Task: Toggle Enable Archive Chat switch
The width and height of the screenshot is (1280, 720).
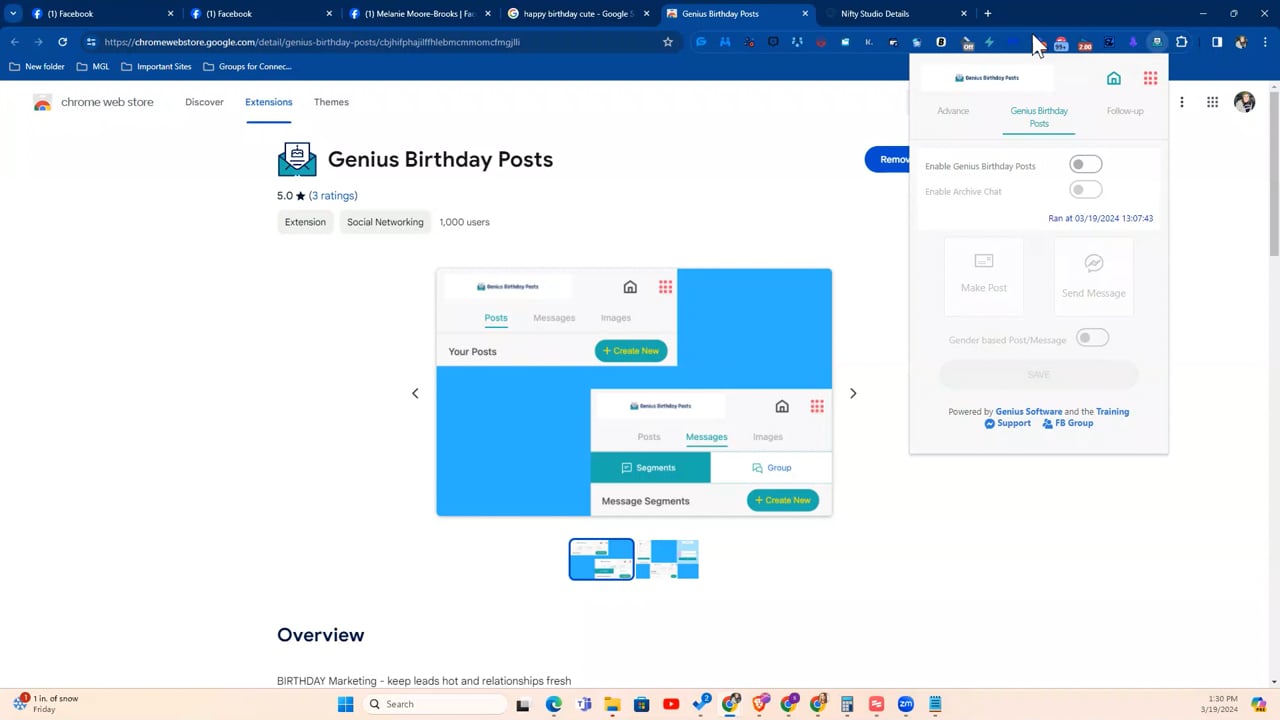Action: 1085,190
